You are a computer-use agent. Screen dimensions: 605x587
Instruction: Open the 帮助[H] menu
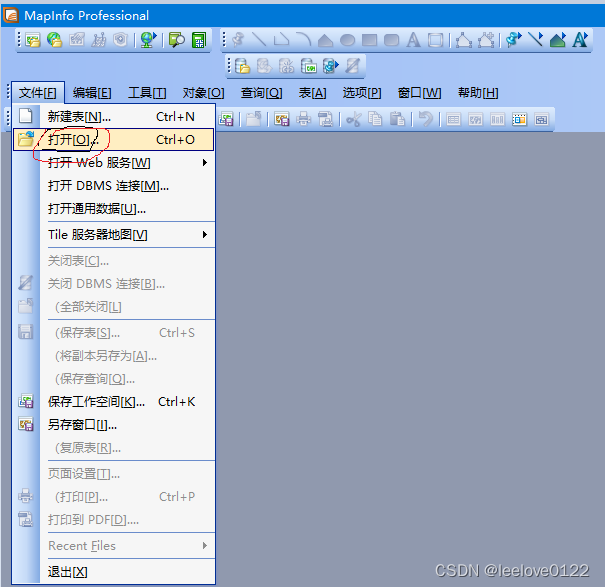pyautogui.click(x=478, y=93)
